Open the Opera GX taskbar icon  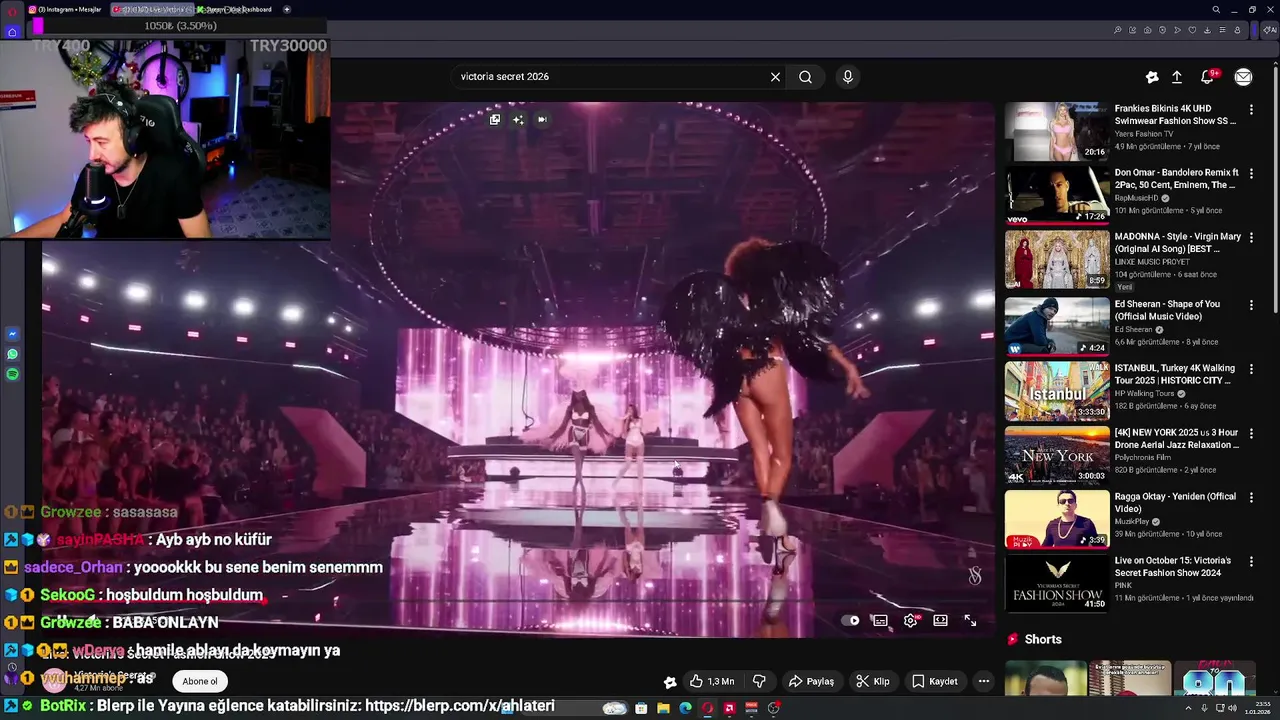point(707,708)
